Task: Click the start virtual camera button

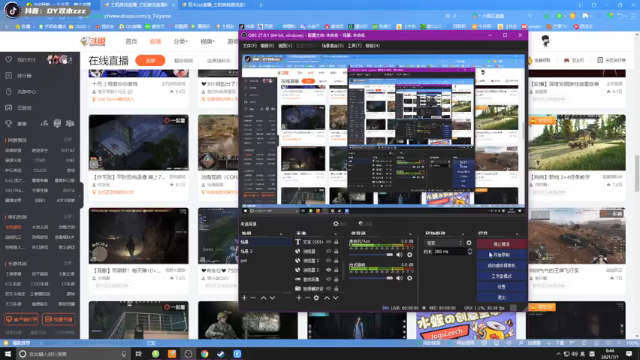Action: 502,265
